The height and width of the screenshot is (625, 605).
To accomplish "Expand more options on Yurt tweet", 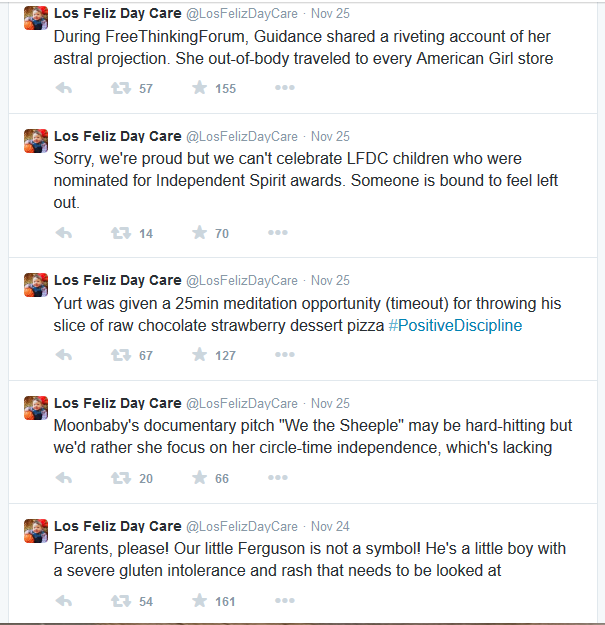I will click(x=284, y=355).
